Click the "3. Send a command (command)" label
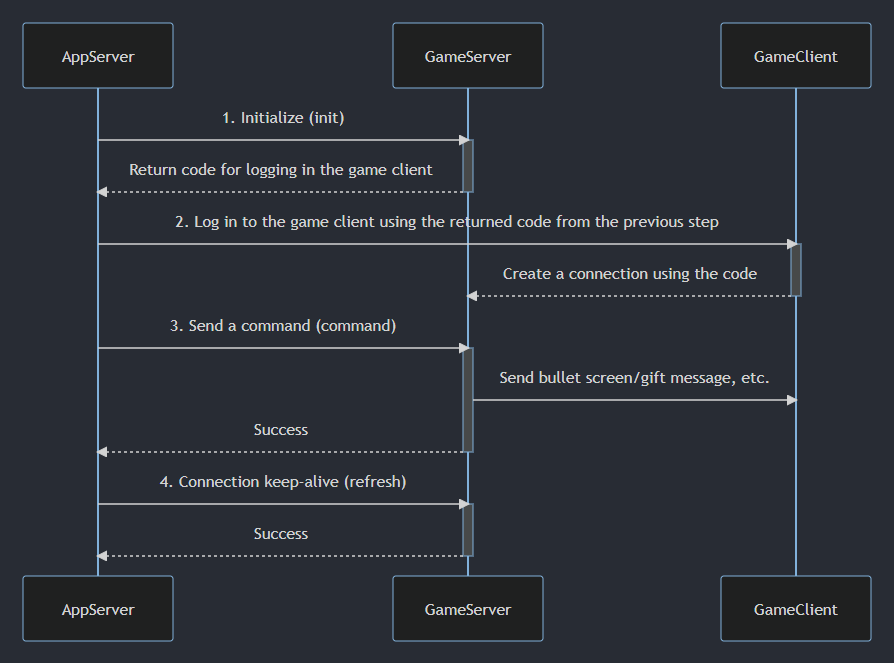Screen dimensions: 894x663 click(283, 326)
